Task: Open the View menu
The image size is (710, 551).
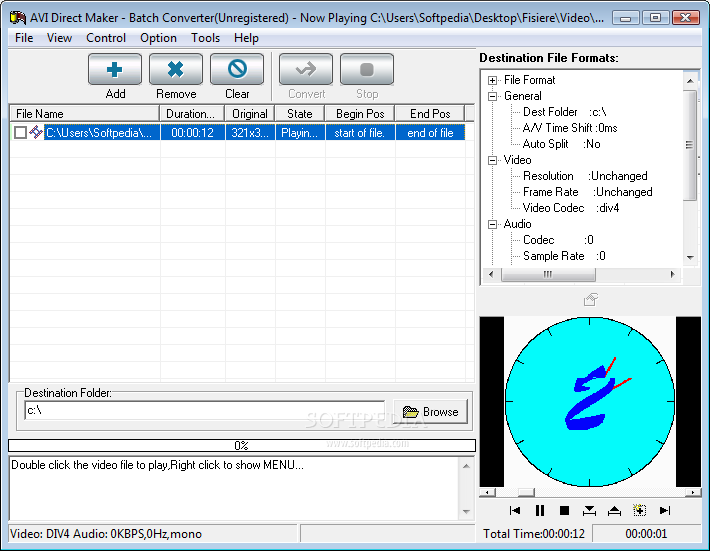Action: 59,38
